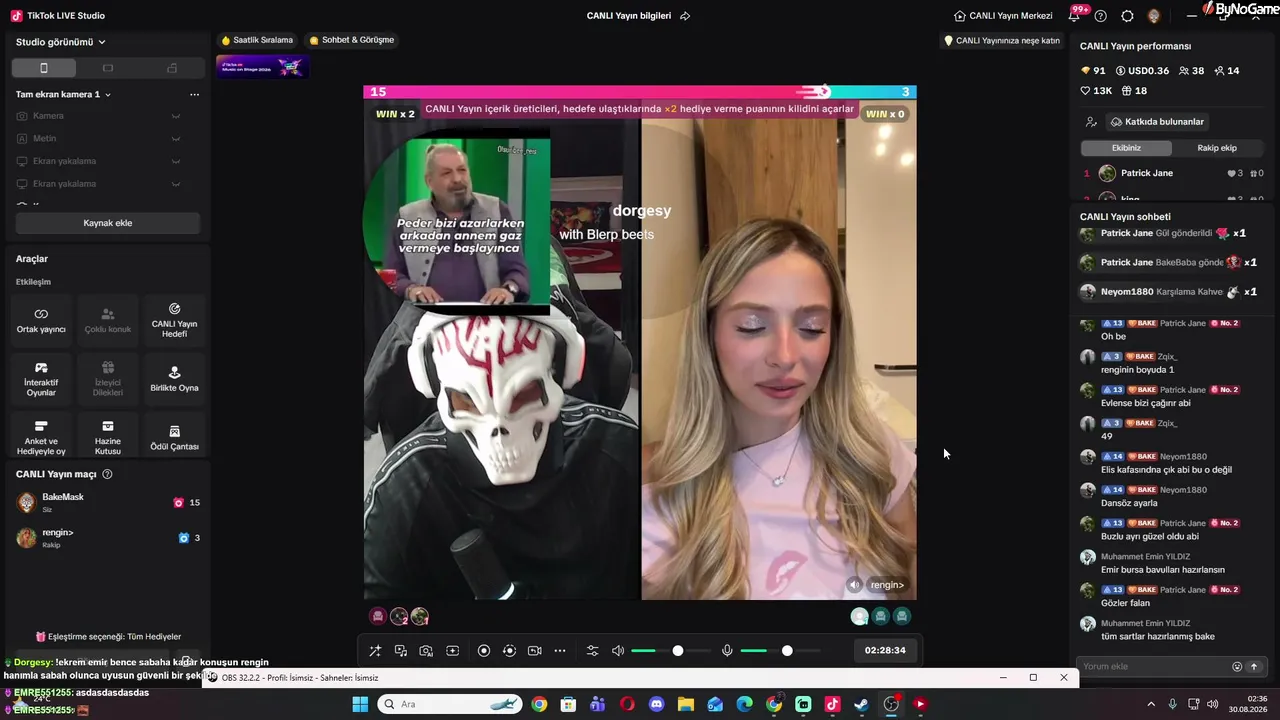
Task: Open TikTok from the taskbar
Action: tap(832, 704)
